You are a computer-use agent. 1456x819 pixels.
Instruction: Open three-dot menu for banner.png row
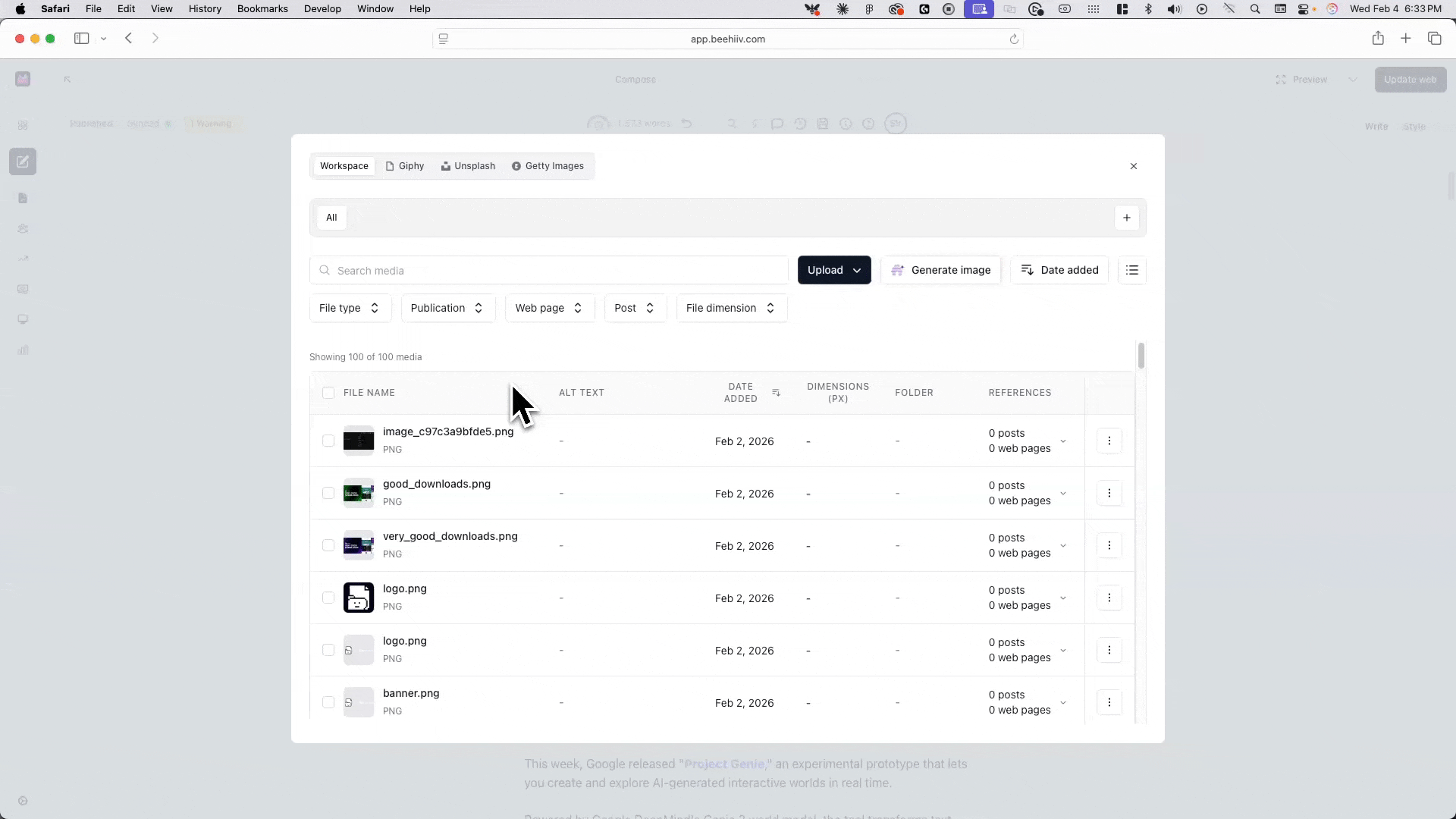[x=1109, y=702]
